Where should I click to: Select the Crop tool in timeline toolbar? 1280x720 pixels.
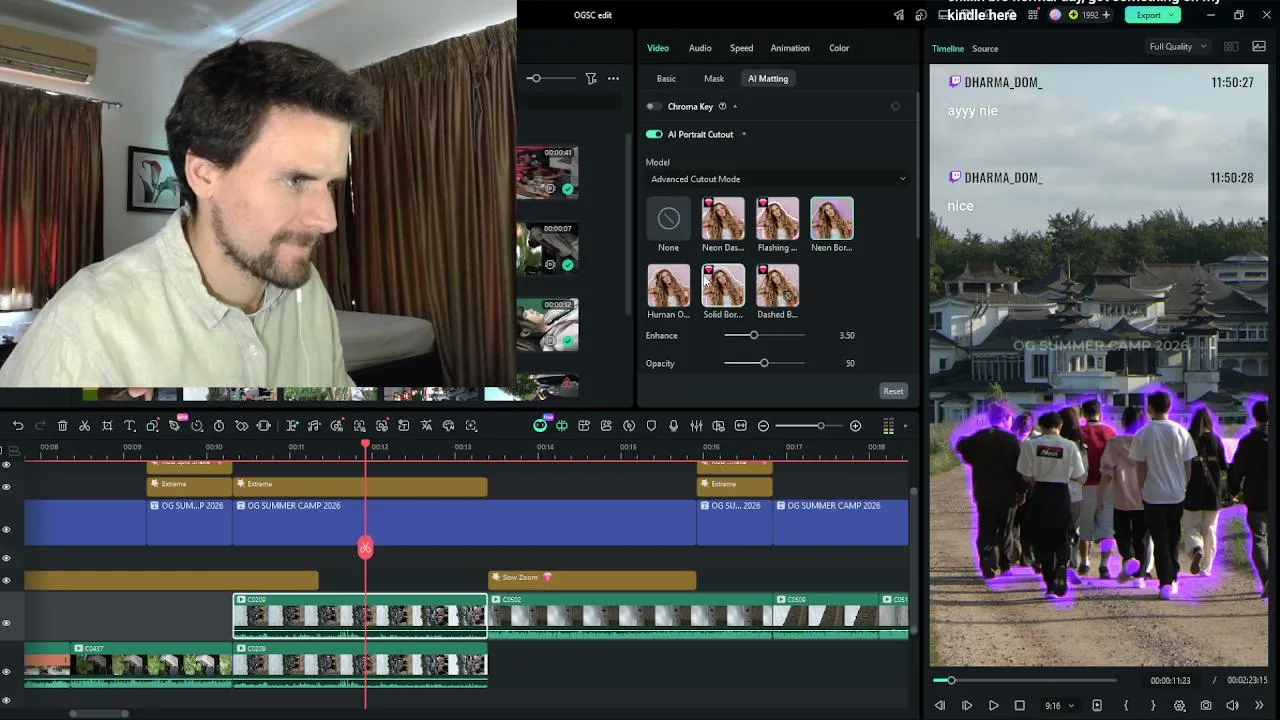107,426
